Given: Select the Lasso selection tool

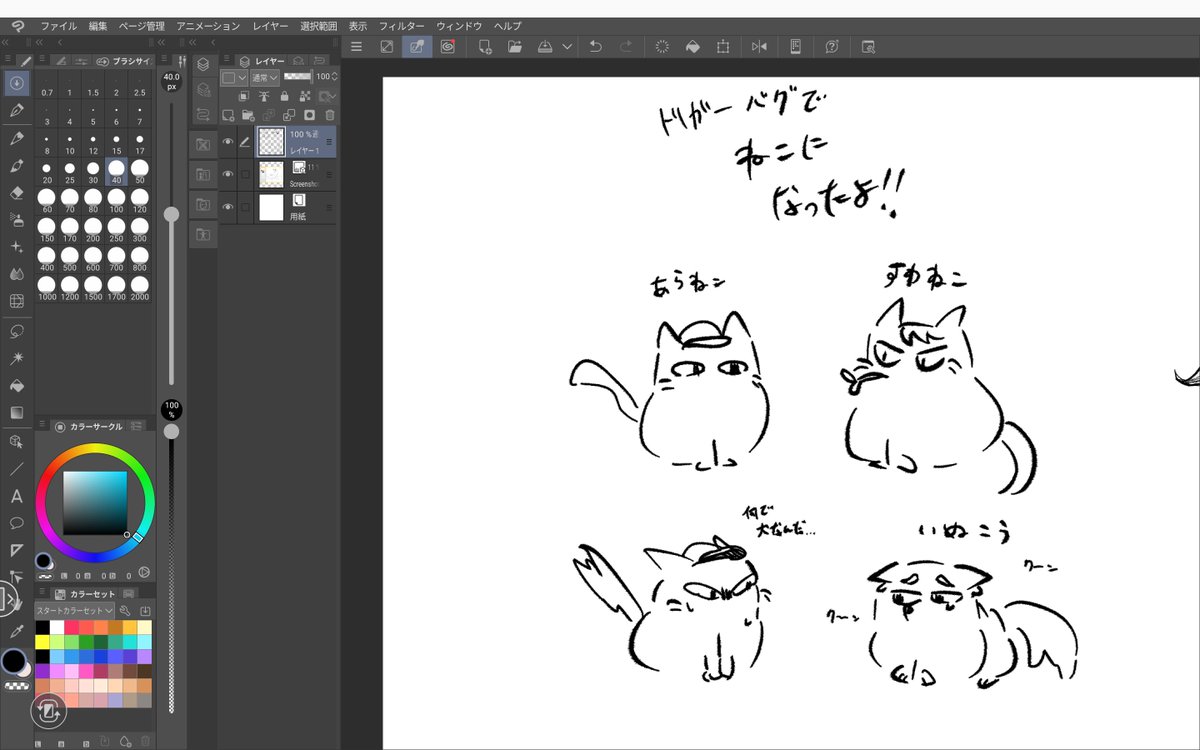Looking at the screenshot, I should (x=17, y=330).
